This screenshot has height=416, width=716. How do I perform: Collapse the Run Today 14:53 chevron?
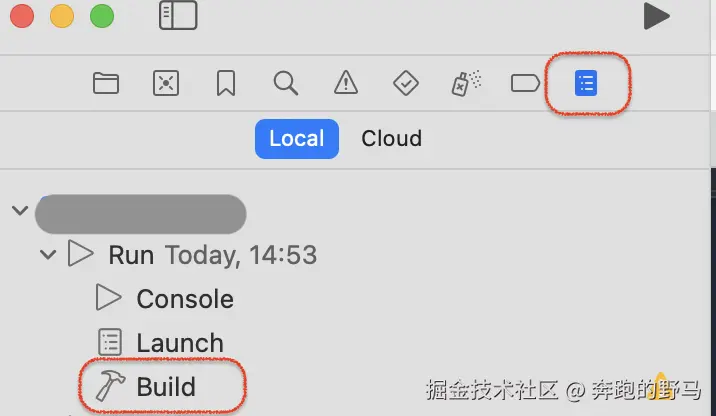point(48,254)
